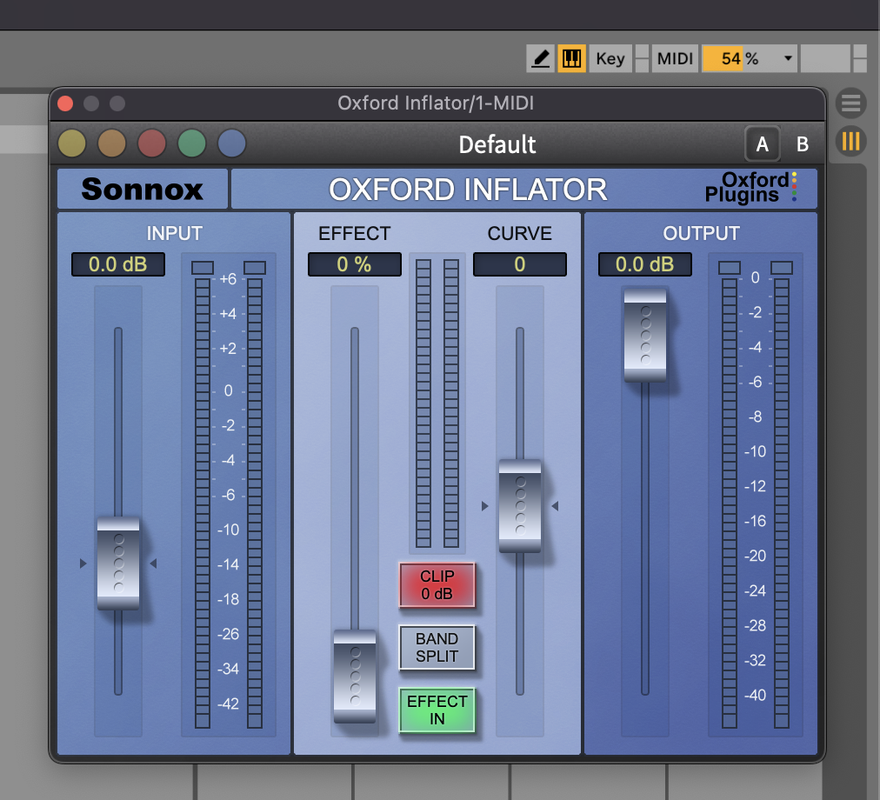Select preset slot B
880x800 pixels.
click(803, 144)
